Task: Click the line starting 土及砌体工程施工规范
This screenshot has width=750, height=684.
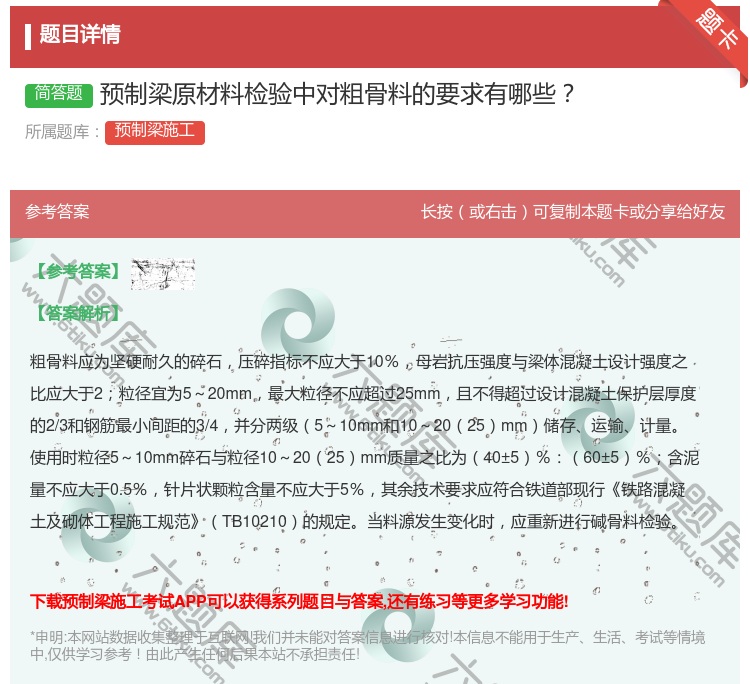Action: point(355,521)
